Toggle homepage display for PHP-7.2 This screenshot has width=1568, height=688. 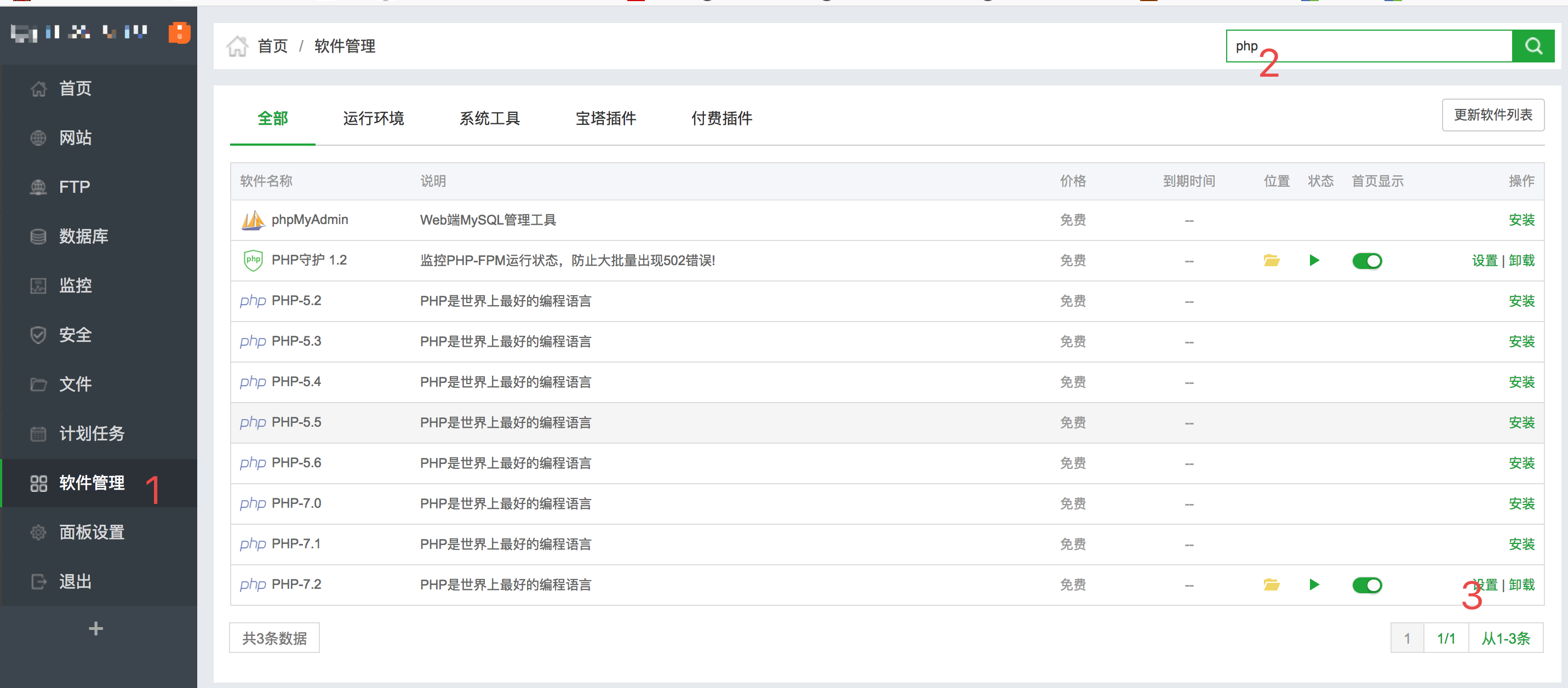tap(1367, 586)
